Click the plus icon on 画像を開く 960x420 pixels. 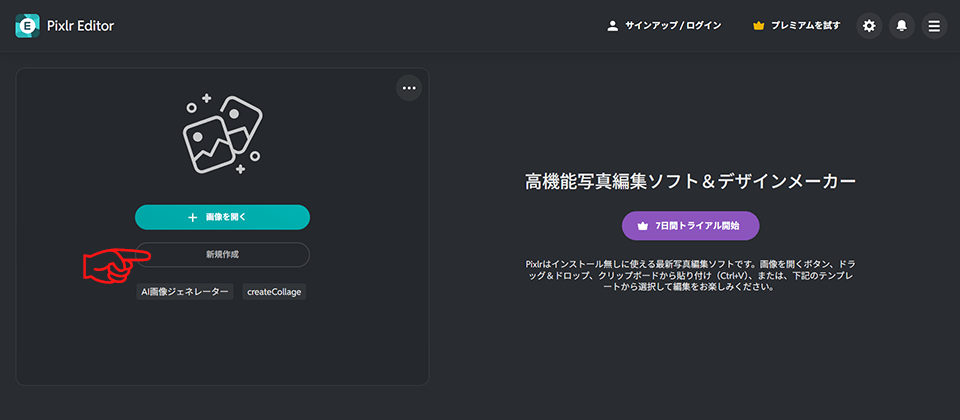point(192,217)
